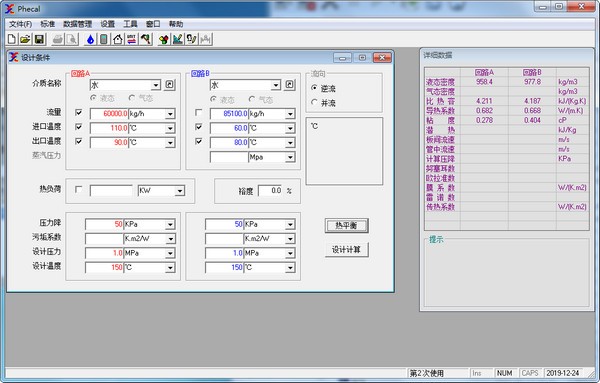The image size is (600, 383).
Task: Open loop A KPa pressure drop dropdown
Action: (x=170, y=224)
